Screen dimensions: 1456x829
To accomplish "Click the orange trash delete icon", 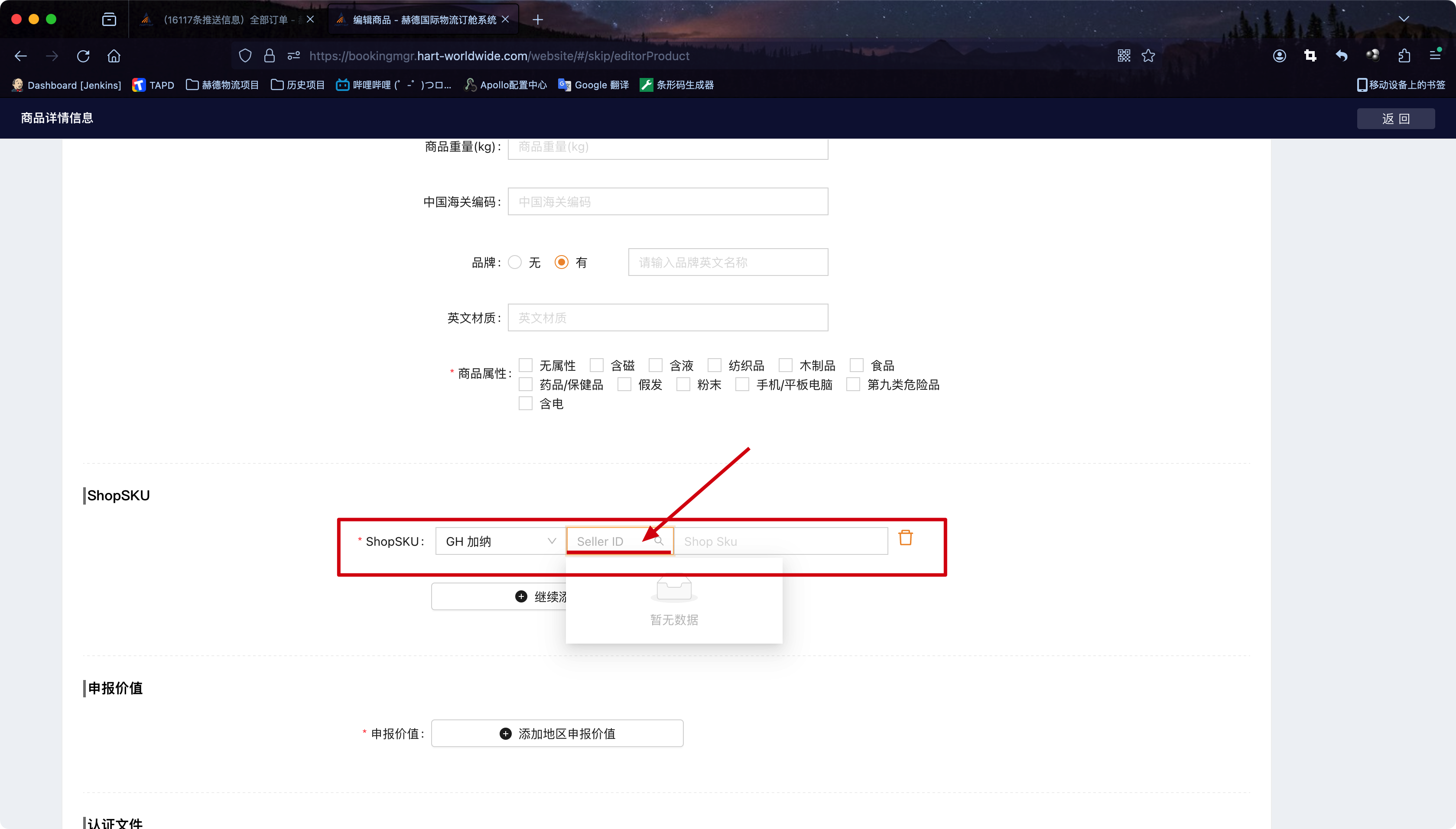I will point(905,538).
